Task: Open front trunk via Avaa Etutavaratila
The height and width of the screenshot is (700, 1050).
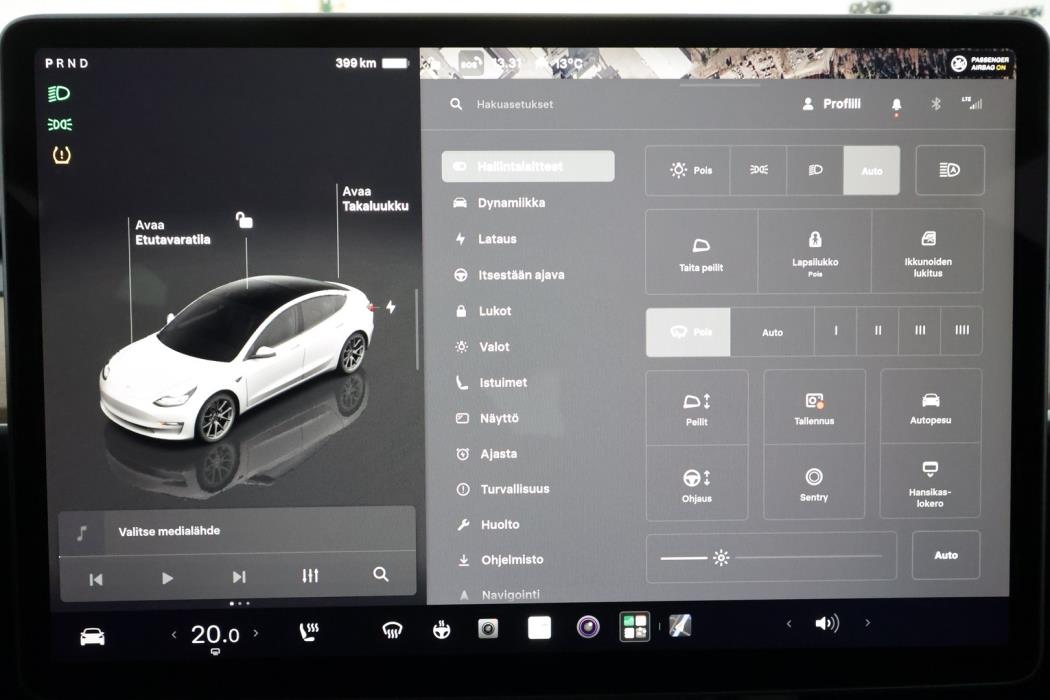Action: coord(173,232)
